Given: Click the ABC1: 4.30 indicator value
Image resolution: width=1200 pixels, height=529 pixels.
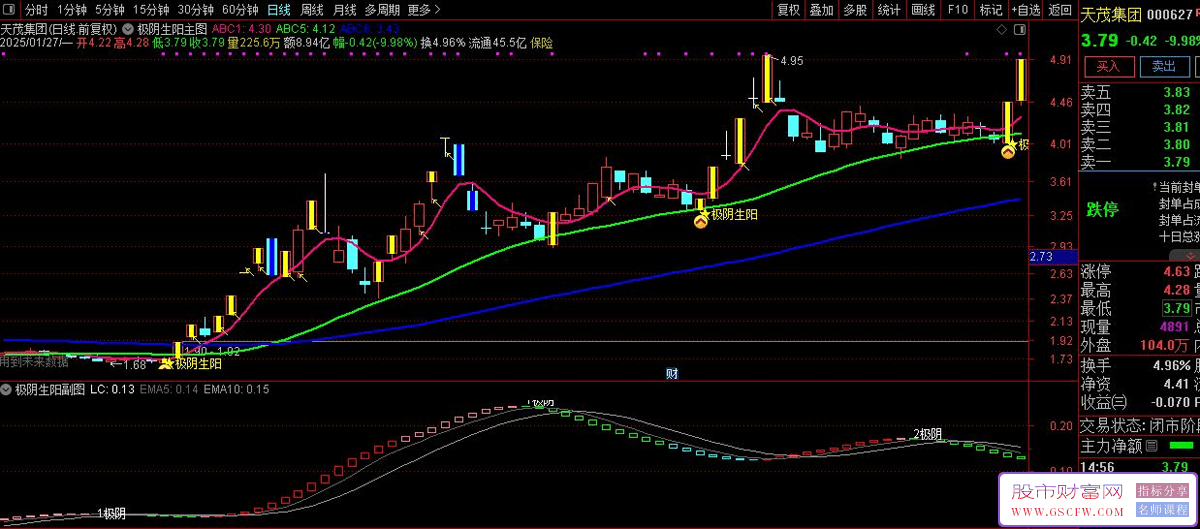Looking at the screenshot, I should pos(241,29).
